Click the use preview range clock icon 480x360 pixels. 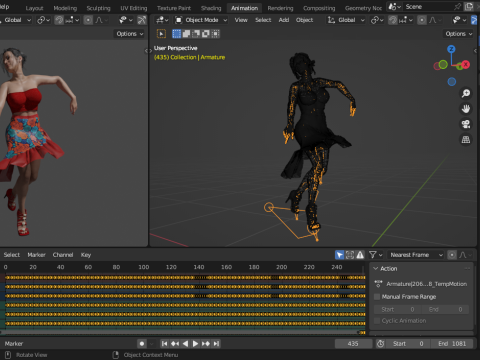coord(380,344)
